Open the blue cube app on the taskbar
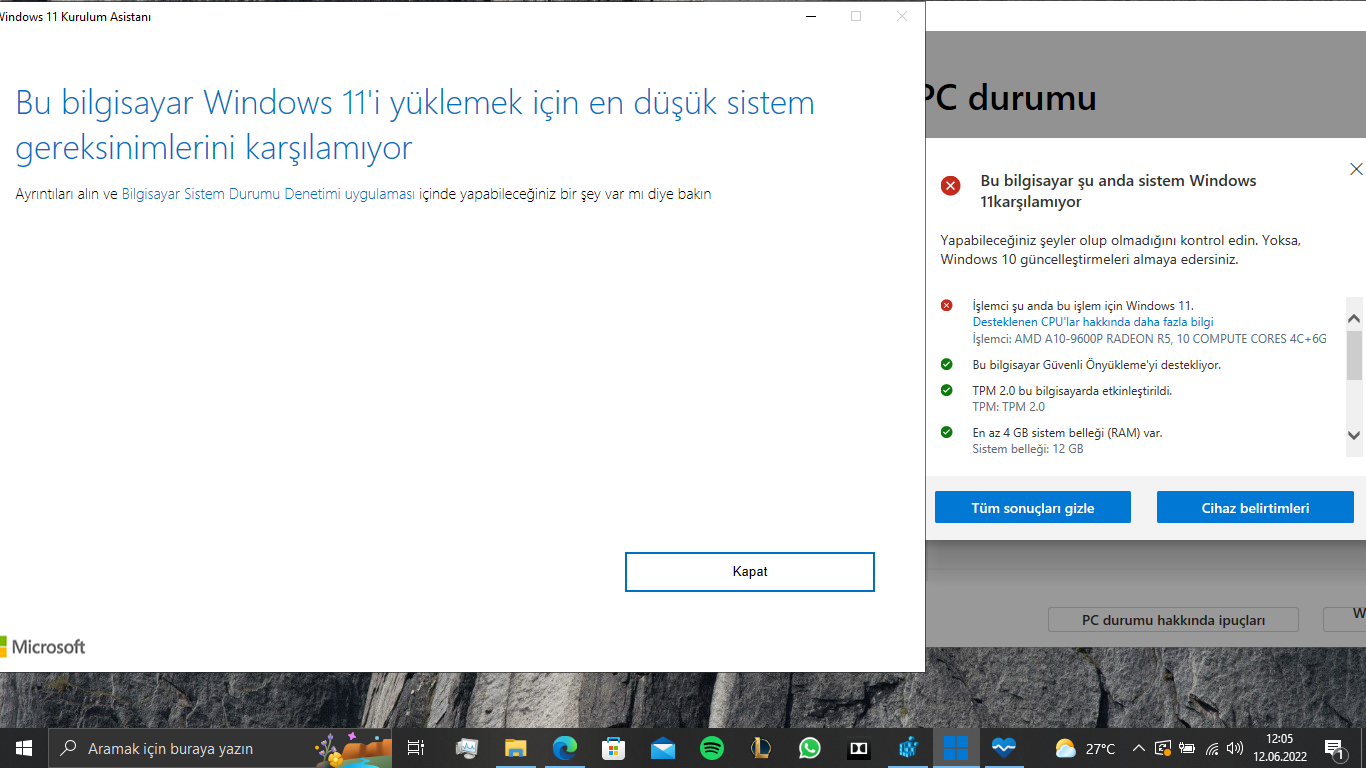 pyautogui.click(x=908, y=748)
